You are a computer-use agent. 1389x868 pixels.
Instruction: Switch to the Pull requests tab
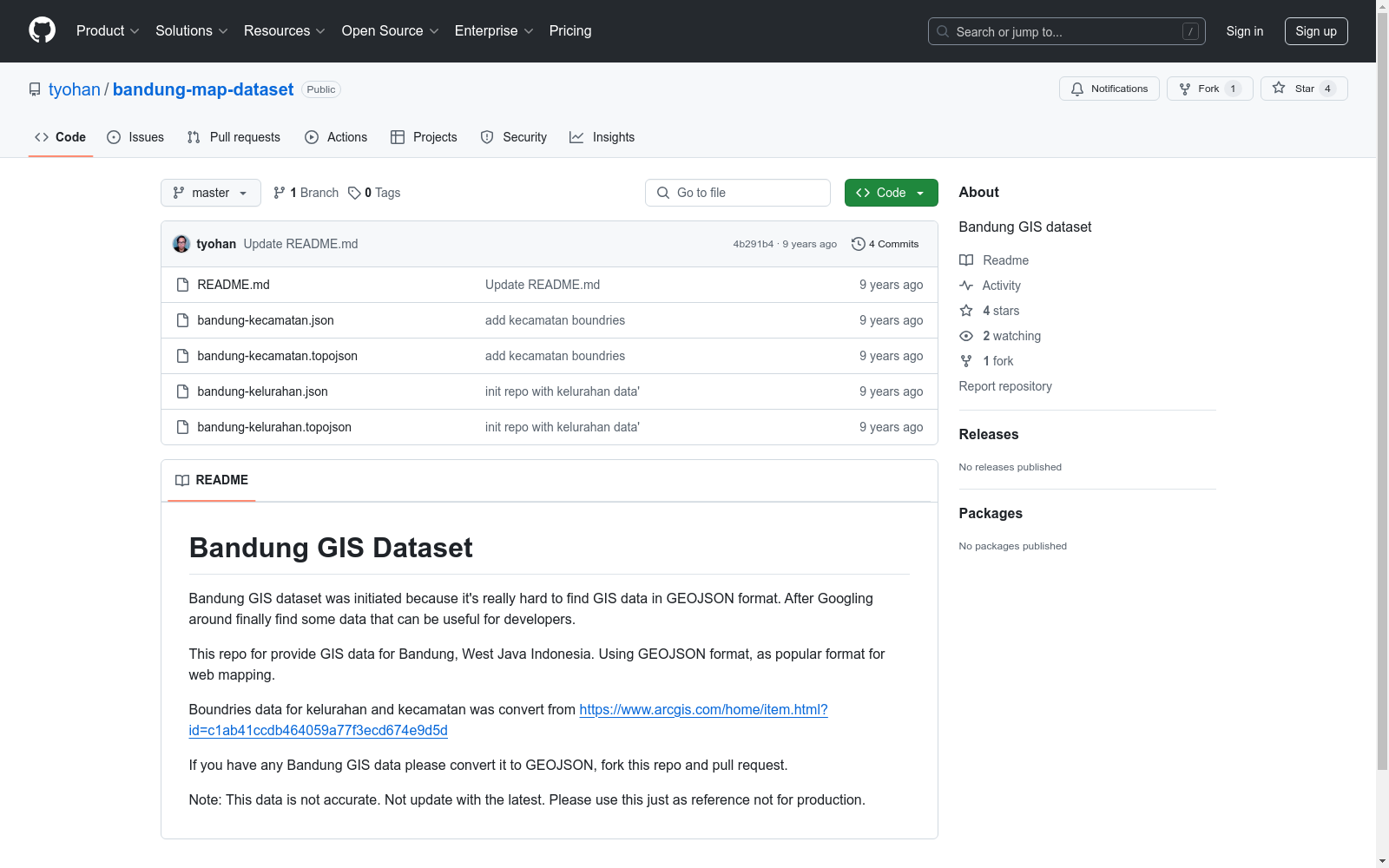(234, 137)
